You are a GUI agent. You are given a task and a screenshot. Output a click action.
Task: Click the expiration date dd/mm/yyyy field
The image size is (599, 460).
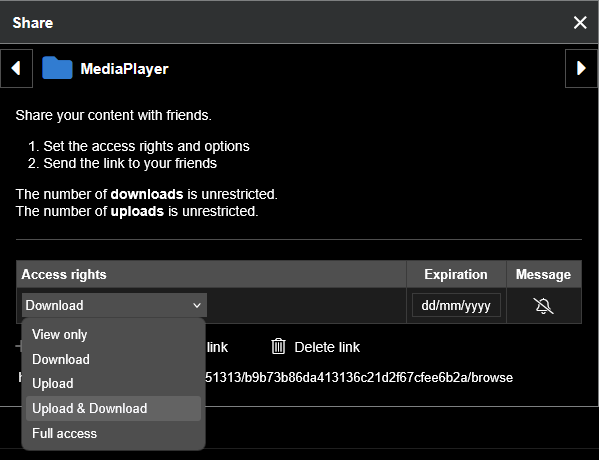coord(456,305)
